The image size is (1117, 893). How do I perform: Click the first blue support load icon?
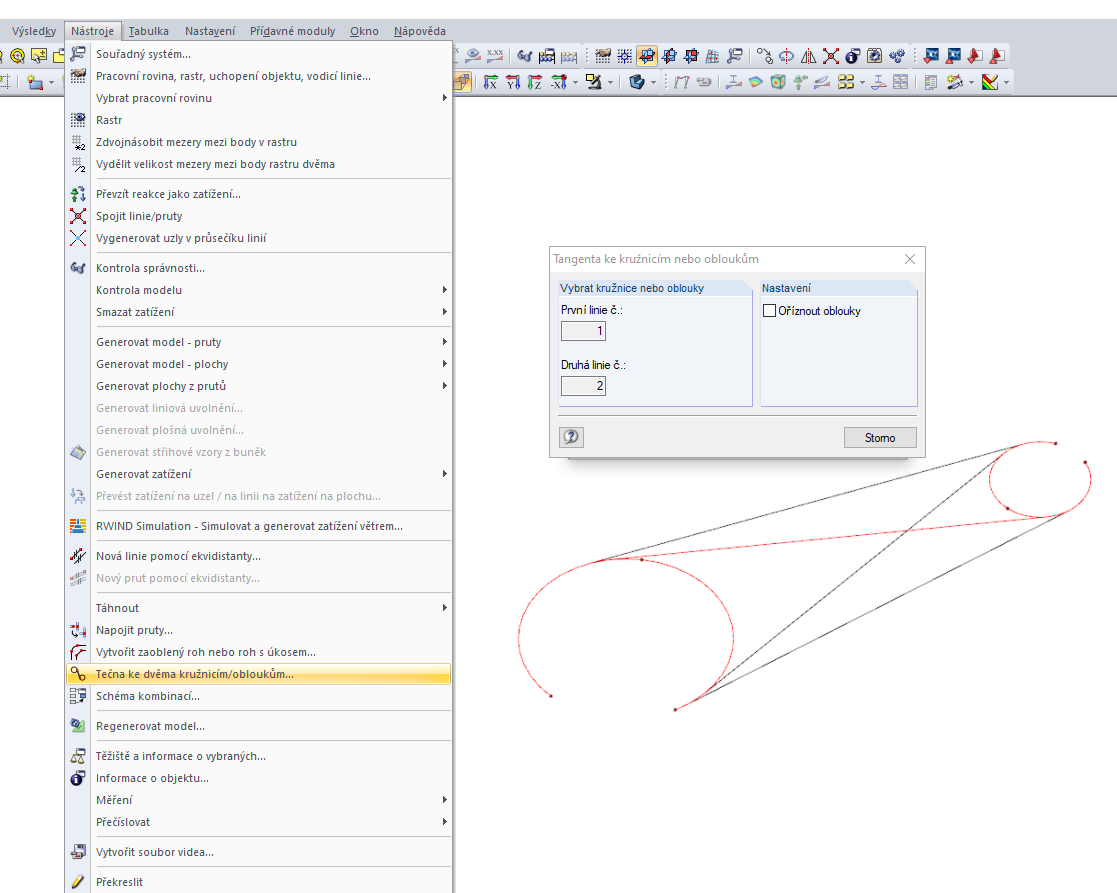(930, 56)
